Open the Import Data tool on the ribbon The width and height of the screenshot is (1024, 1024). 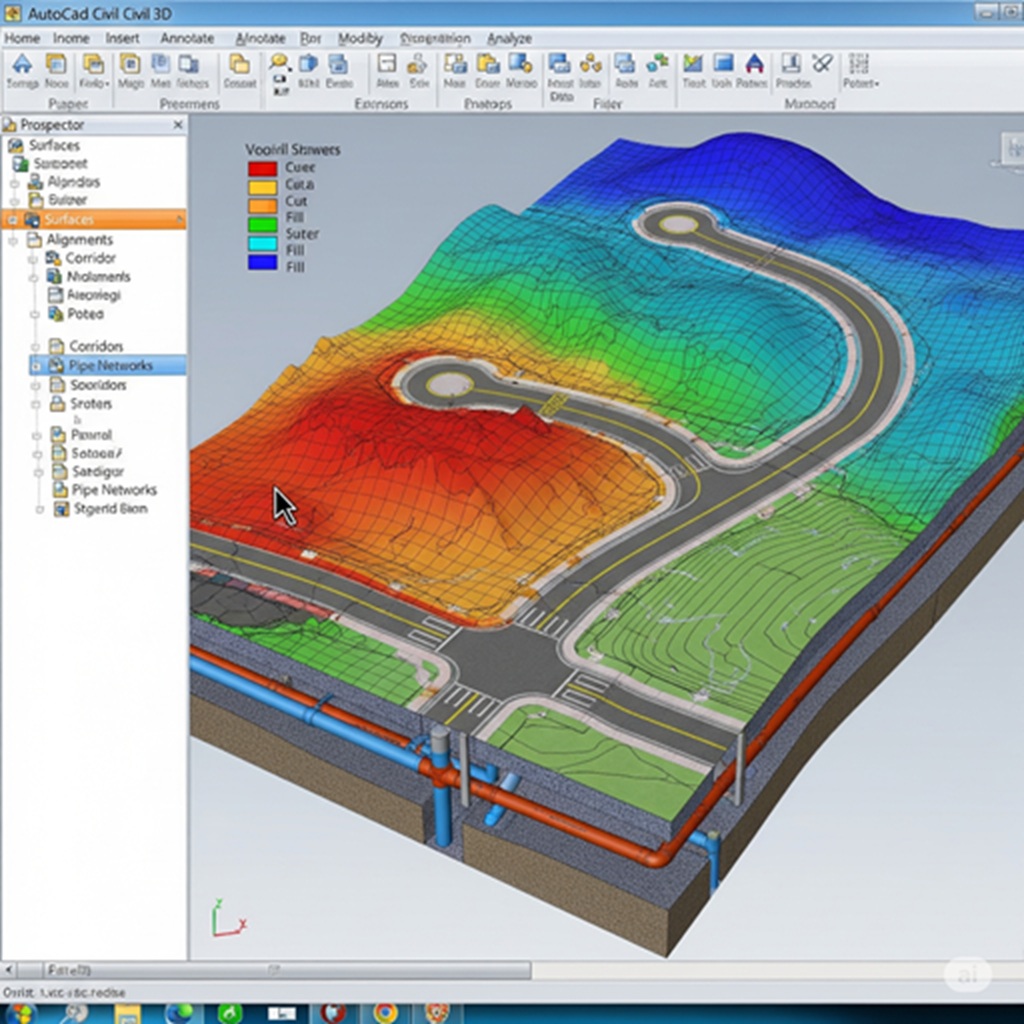[x=560, y=68]
